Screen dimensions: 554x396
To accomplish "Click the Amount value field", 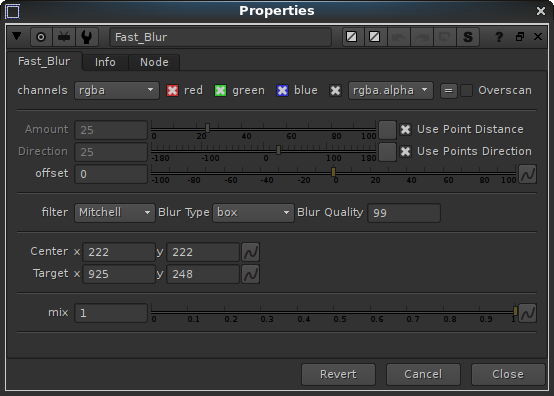I will [x=111, y=130].
